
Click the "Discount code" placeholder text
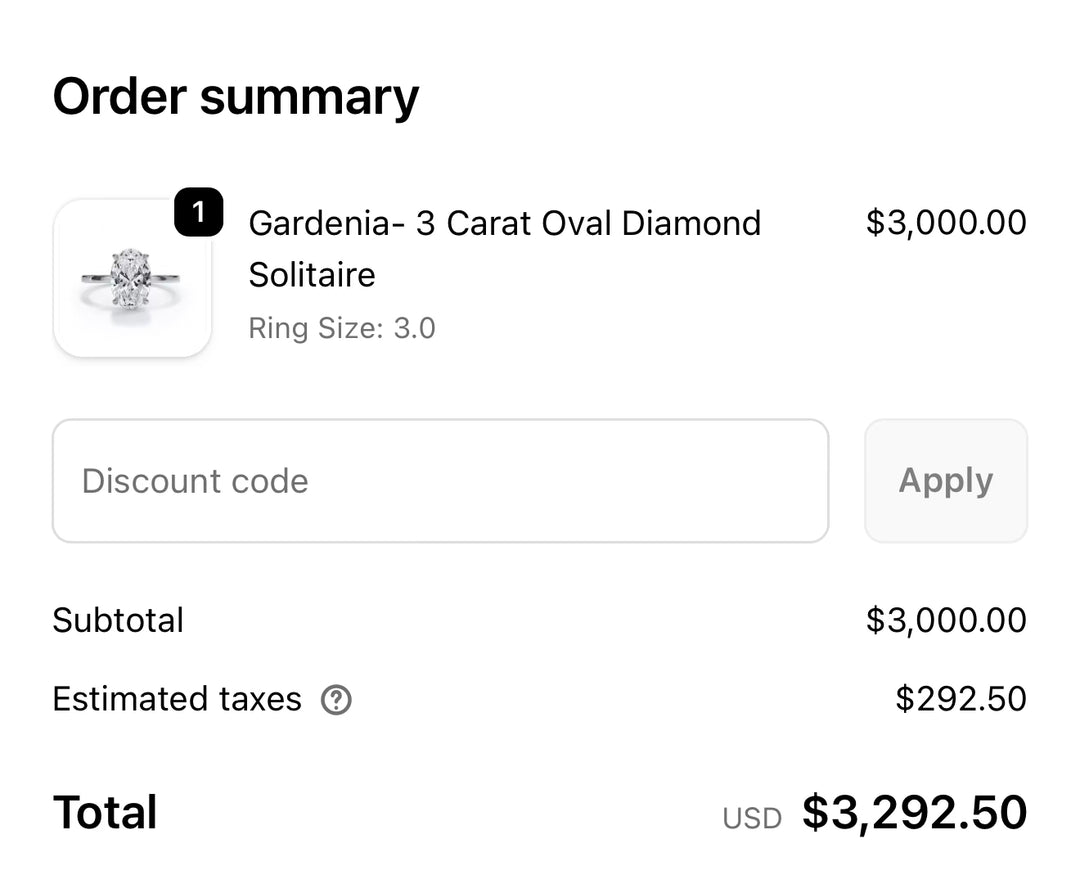(195, 481)
